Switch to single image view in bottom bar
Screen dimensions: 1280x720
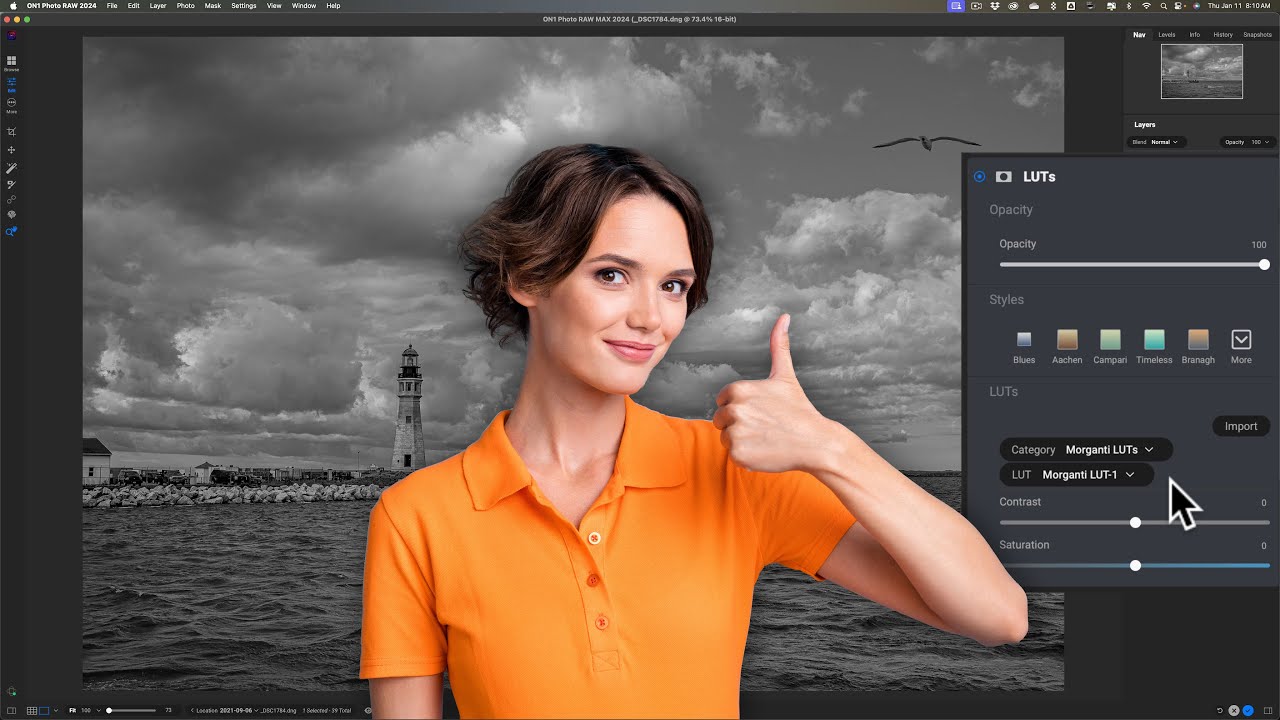click(44, 710)
